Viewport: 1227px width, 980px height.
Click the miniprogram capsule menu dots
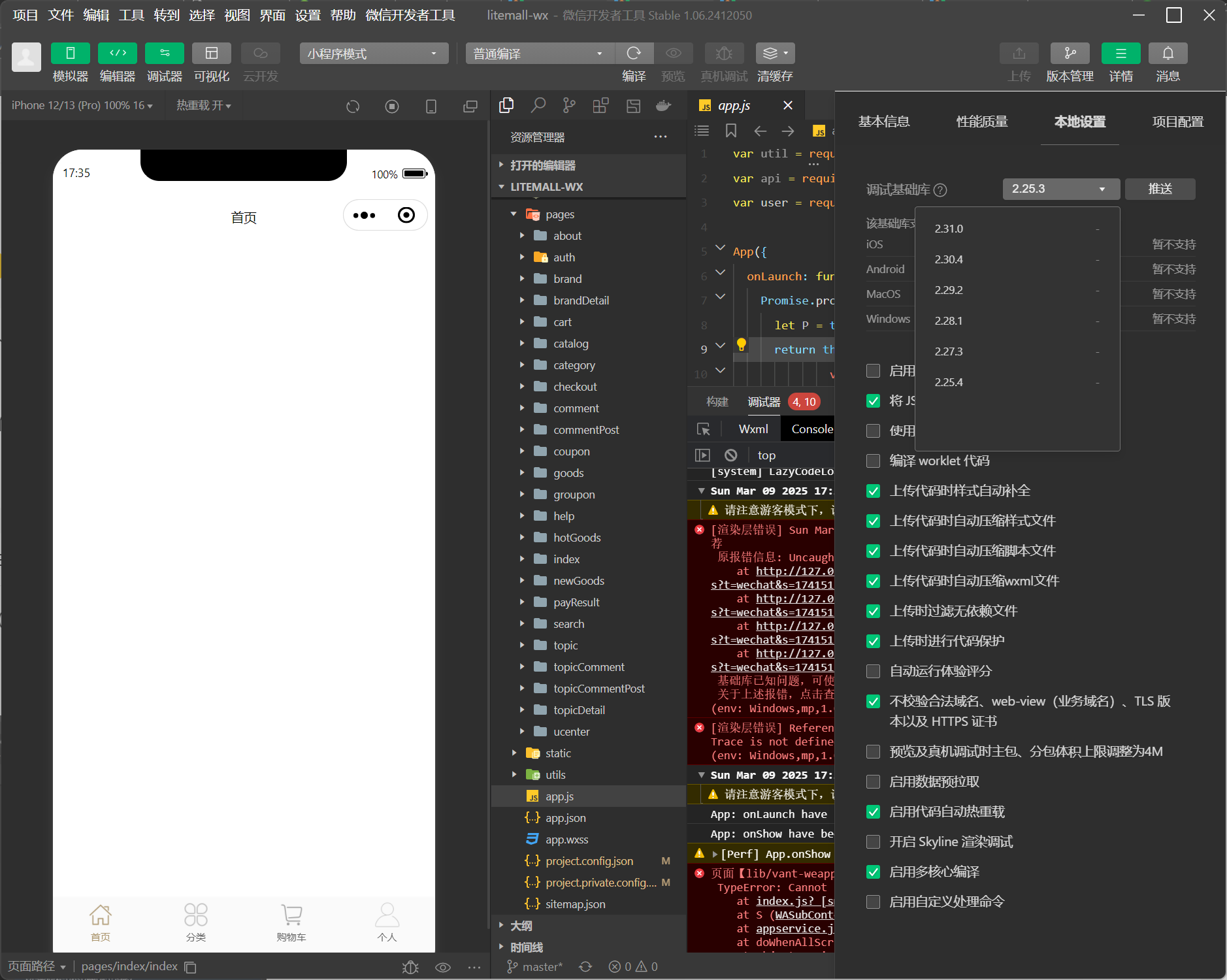pos(364,216)
